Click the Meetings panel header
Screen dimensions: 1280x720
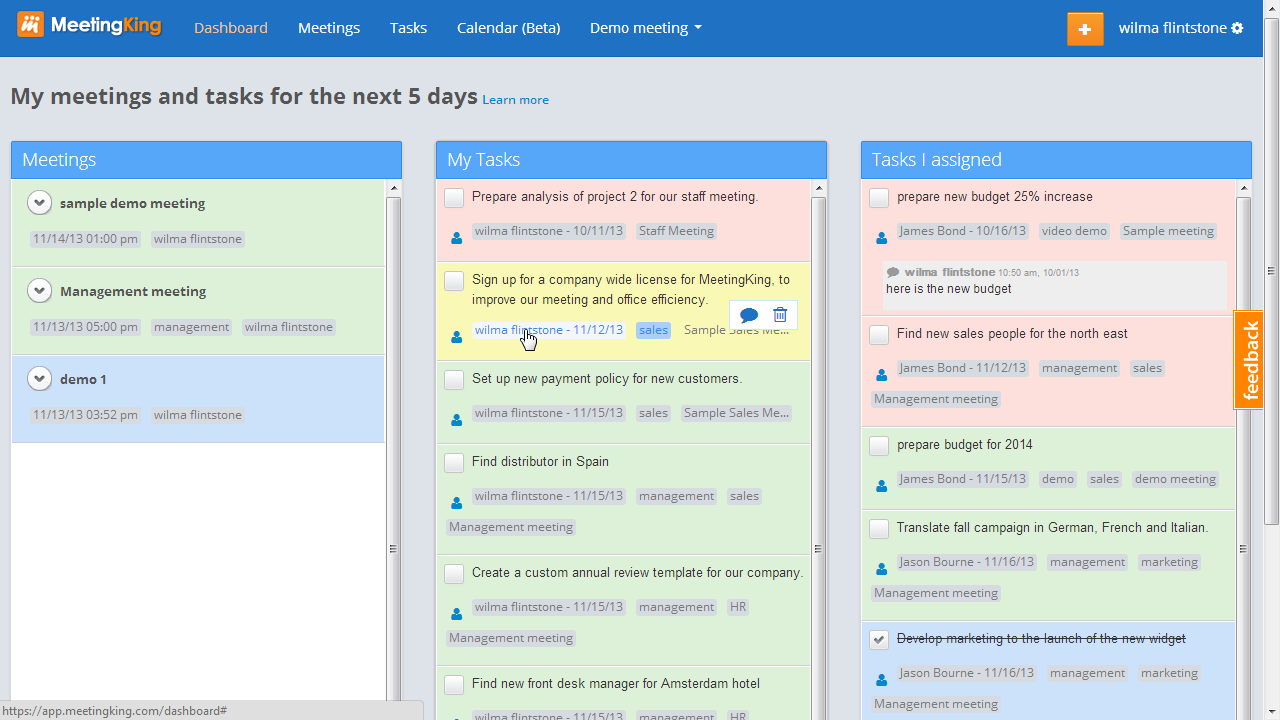click(x=206, y=160)
